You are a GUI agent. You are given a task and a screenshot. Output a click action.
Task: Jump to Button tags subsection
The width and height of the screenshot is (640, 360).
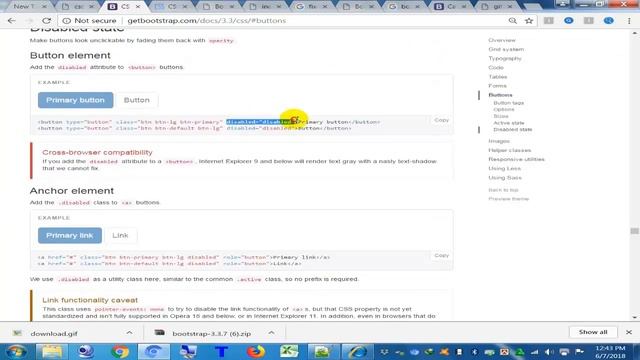[x=509, y=103]
